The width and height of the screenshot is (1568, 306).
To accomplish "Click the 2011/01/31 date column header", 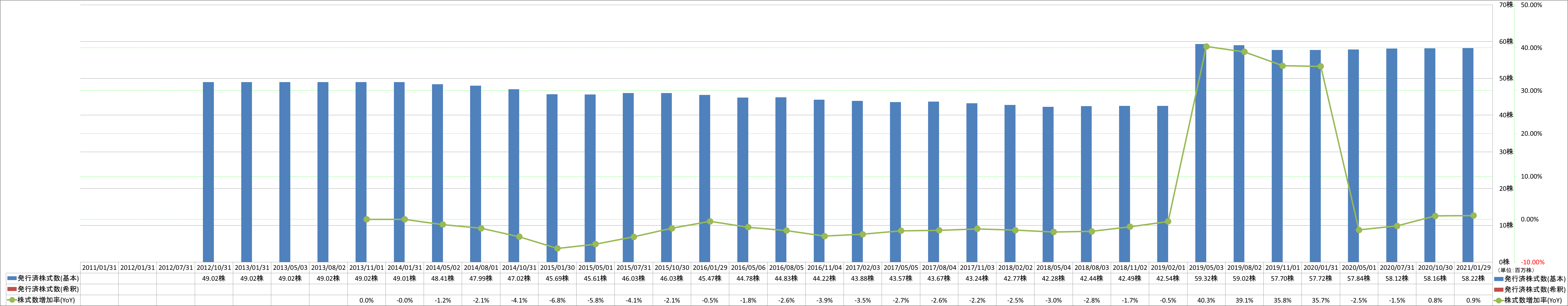I will [x=99, y=268].
